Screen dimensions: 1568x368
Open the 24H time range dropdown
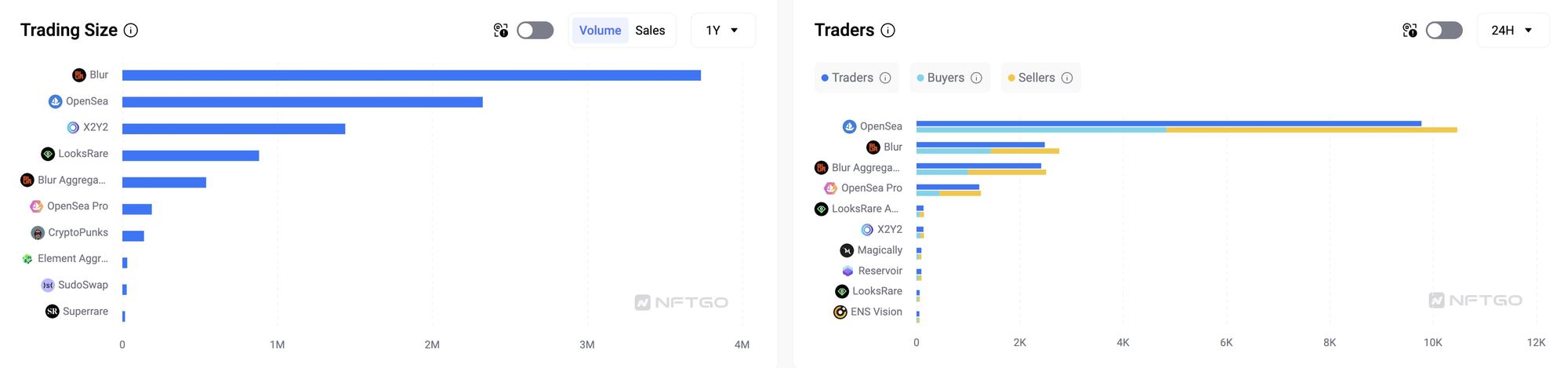click(1512, 31)
